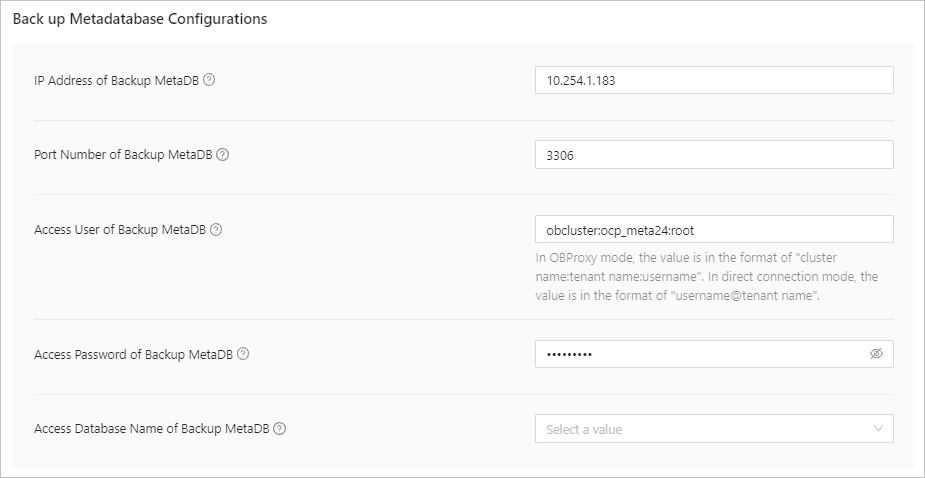This screenshot has width=925, height=478.
Task: Click the 'IP Address of Backup MetaDB' label
Action: click(117, 80)
